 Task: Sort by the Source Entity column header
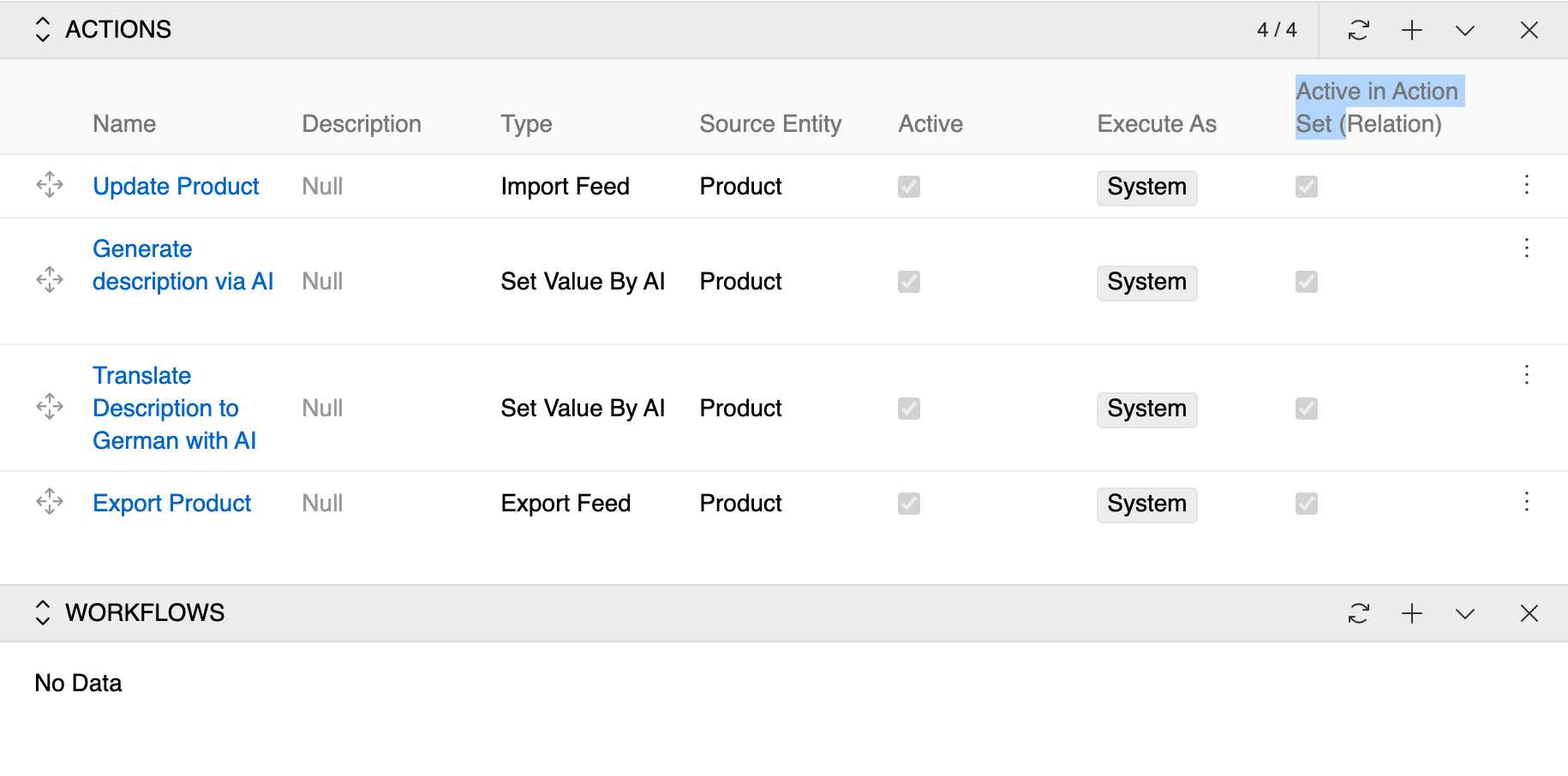click(x=769, y=124)
